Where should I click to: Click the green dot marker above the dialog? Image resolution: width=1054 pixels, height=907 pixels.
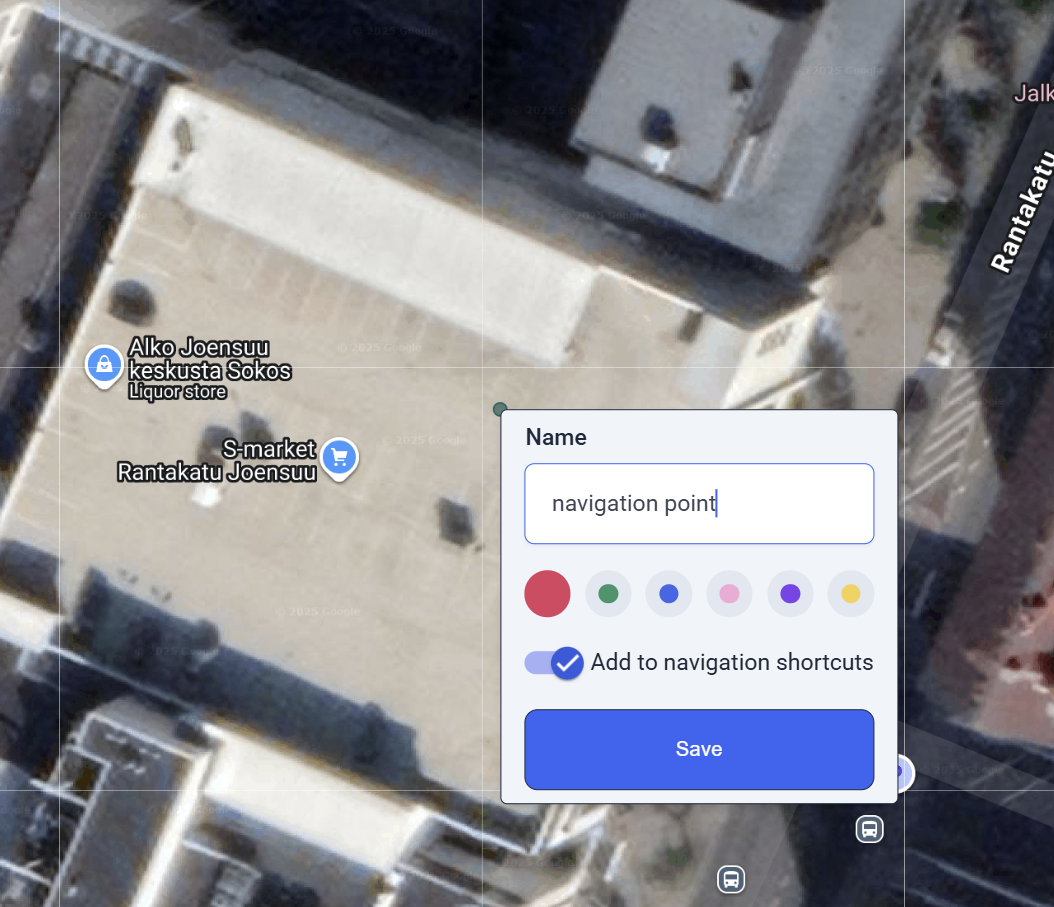[x=500, y=410]
